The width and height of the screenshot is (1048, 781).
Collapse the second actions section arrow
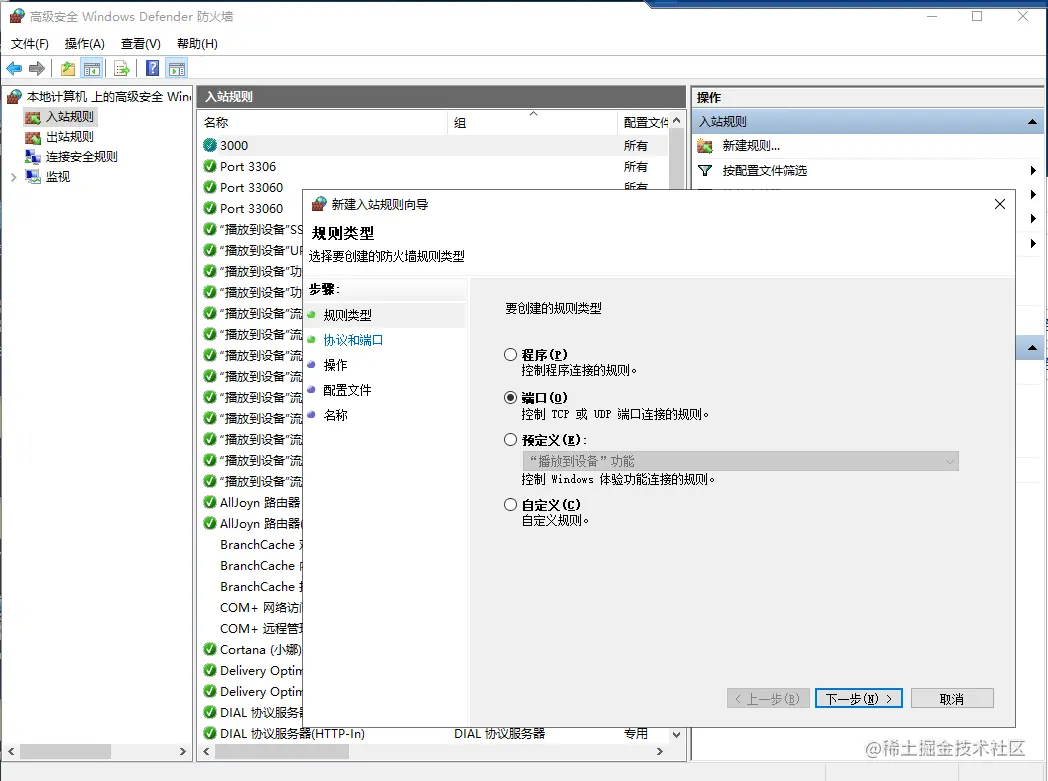pyautogui.click(x=1032, y=347)
